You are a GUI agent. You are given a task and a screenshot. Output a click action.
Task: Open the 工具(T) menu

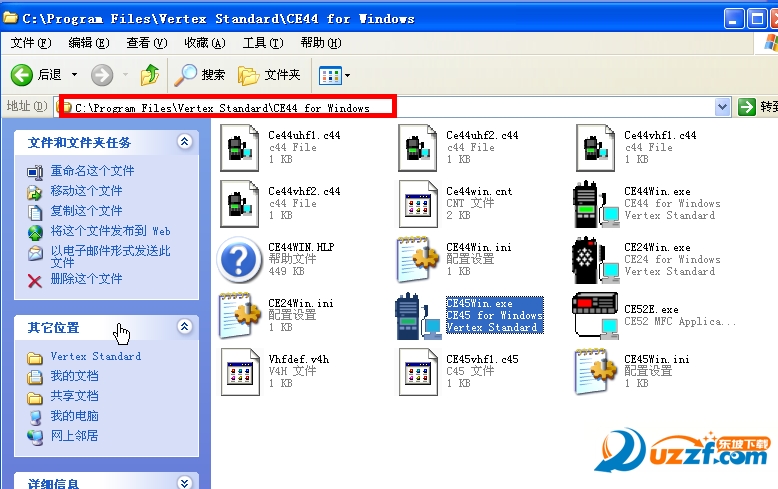pos(262,43)
